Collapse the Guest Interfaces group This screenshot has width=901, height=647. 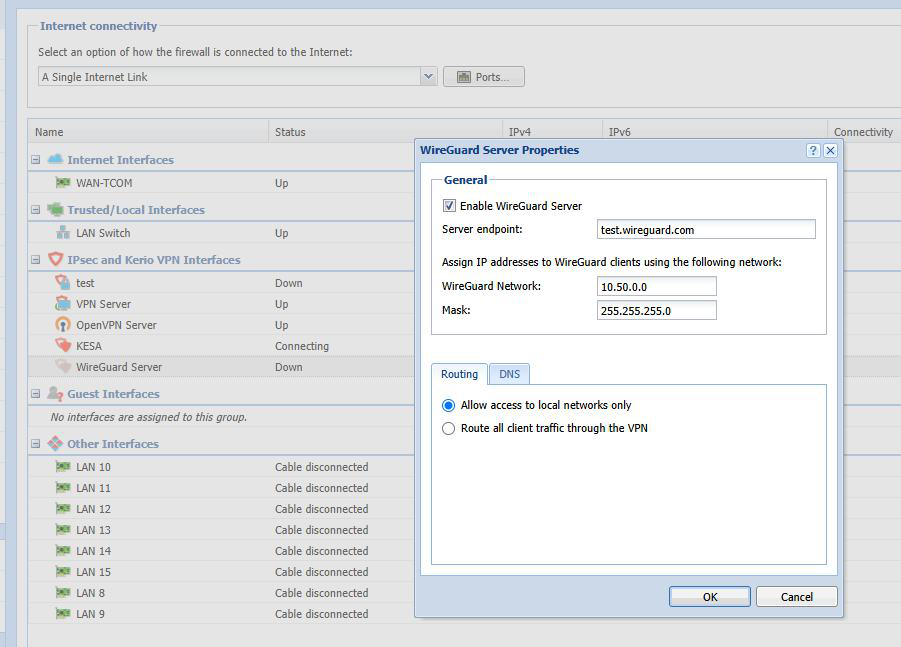(36, 394)
